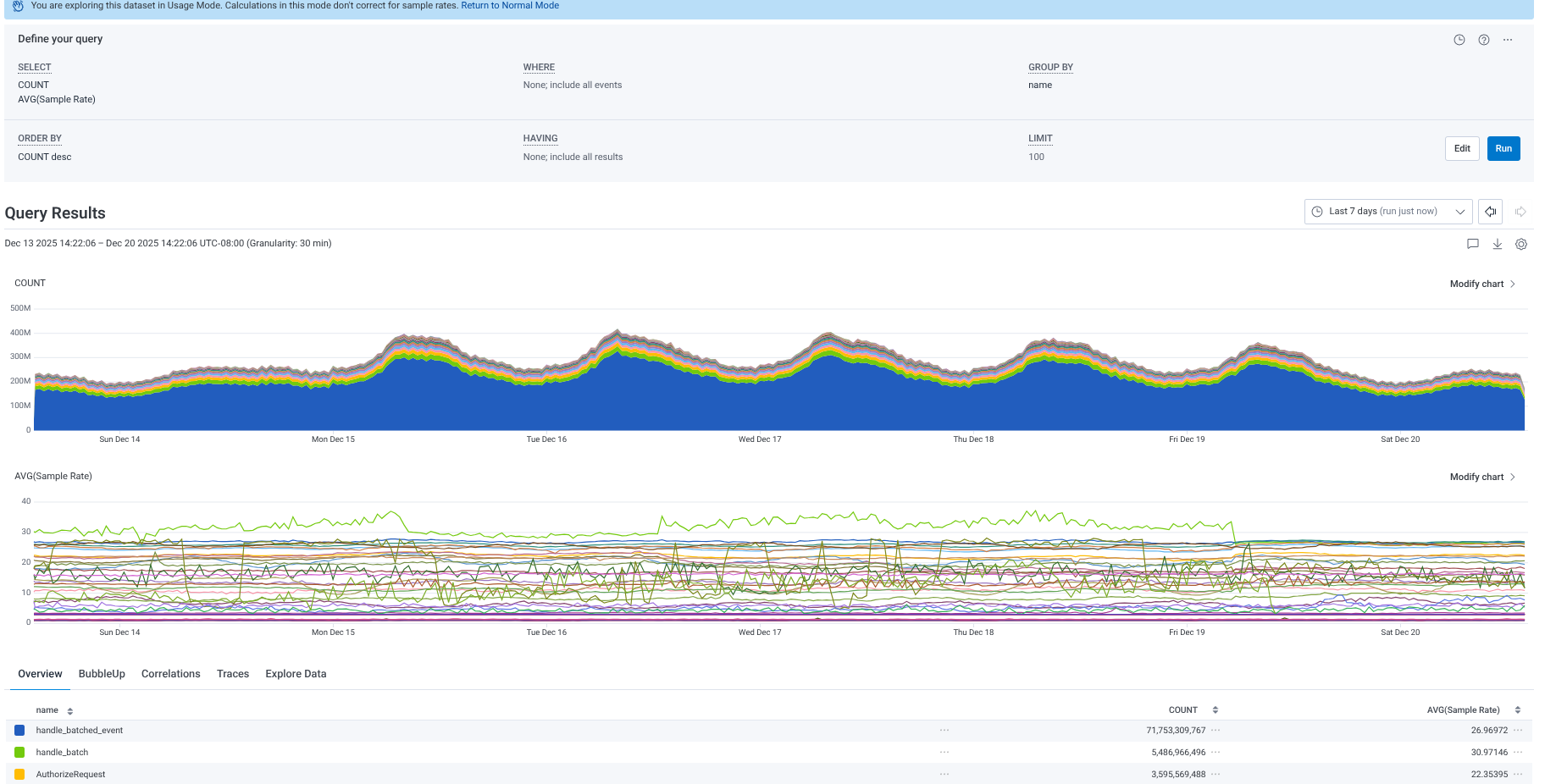Open the query builder three-dot menu
The image size is (1545, 784).
coord(1508,40)
